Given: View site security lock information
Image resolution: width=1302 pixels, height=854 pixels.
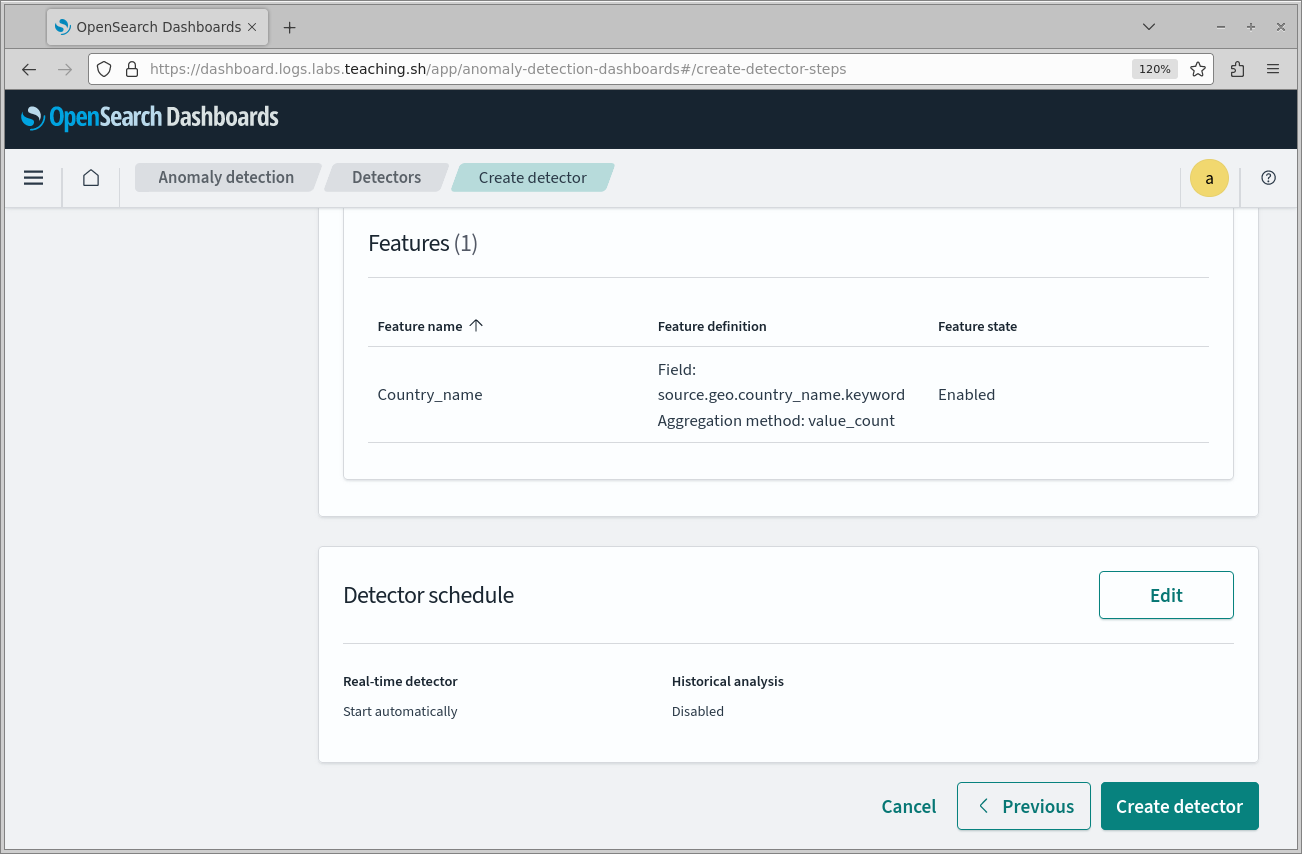Looking at the screenshot, I should tap(131, 69).
